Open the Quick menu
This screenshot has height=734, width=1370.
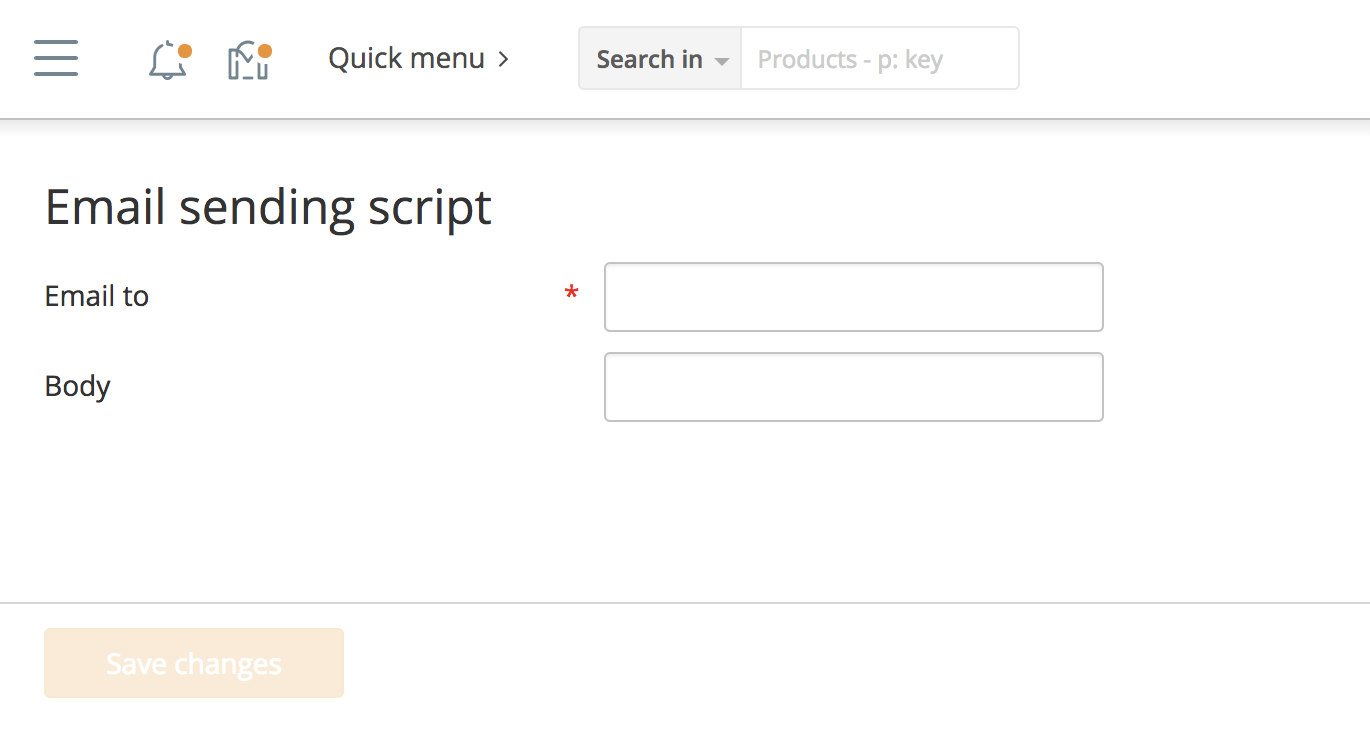(406, 58)
